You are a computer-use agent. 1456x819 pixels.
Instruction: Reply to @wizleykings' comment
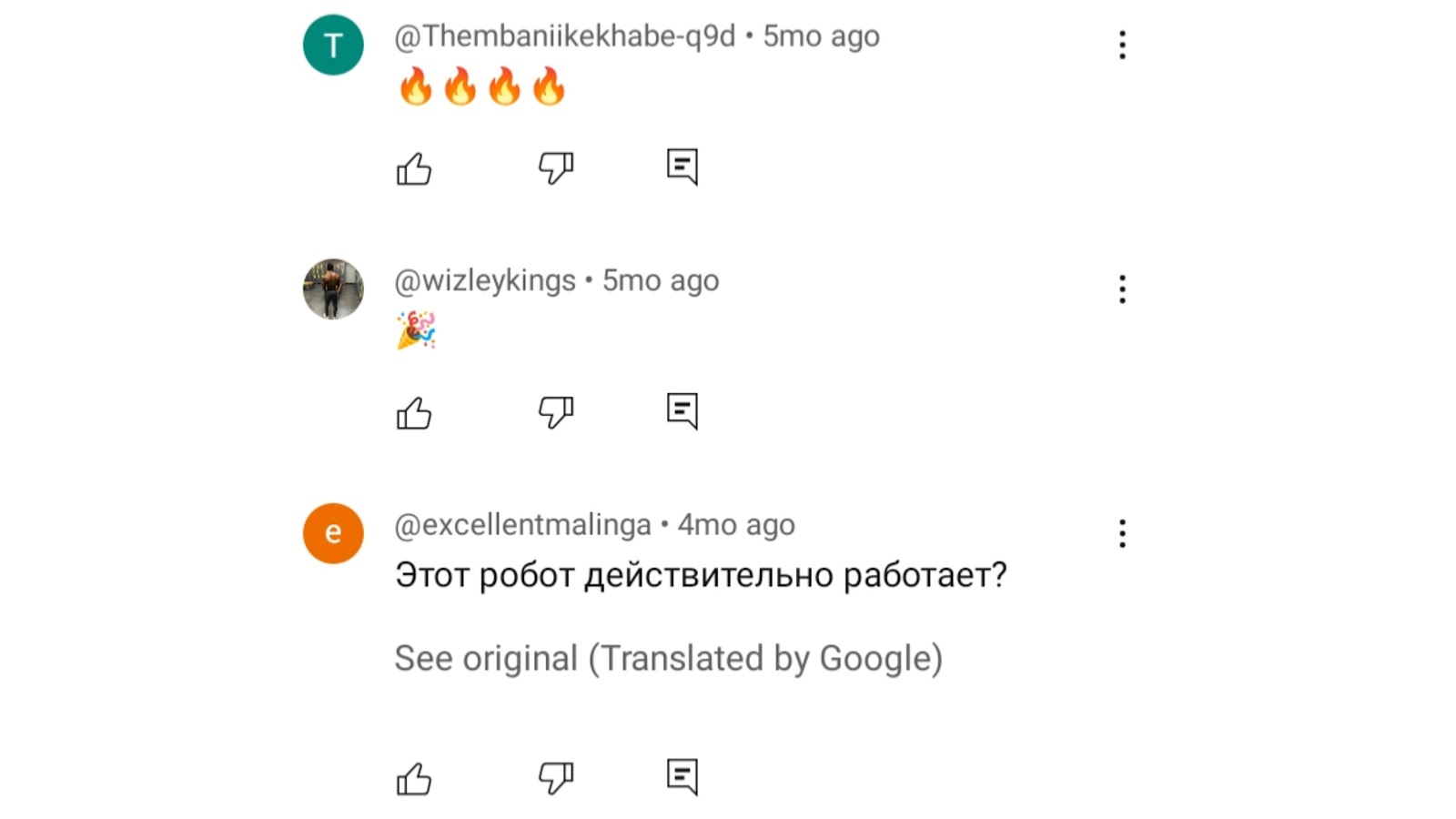click(682, 411)
